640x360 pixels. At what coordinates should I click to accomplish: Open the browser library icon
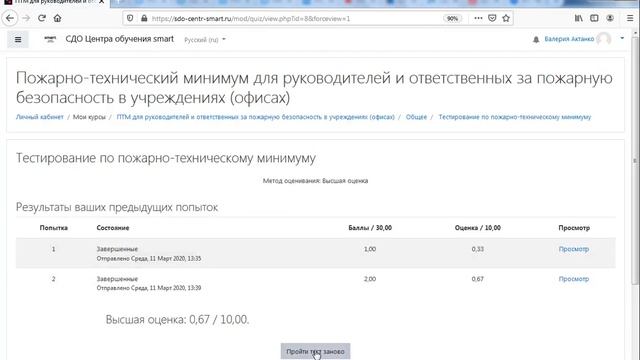[x=579, y=18]
